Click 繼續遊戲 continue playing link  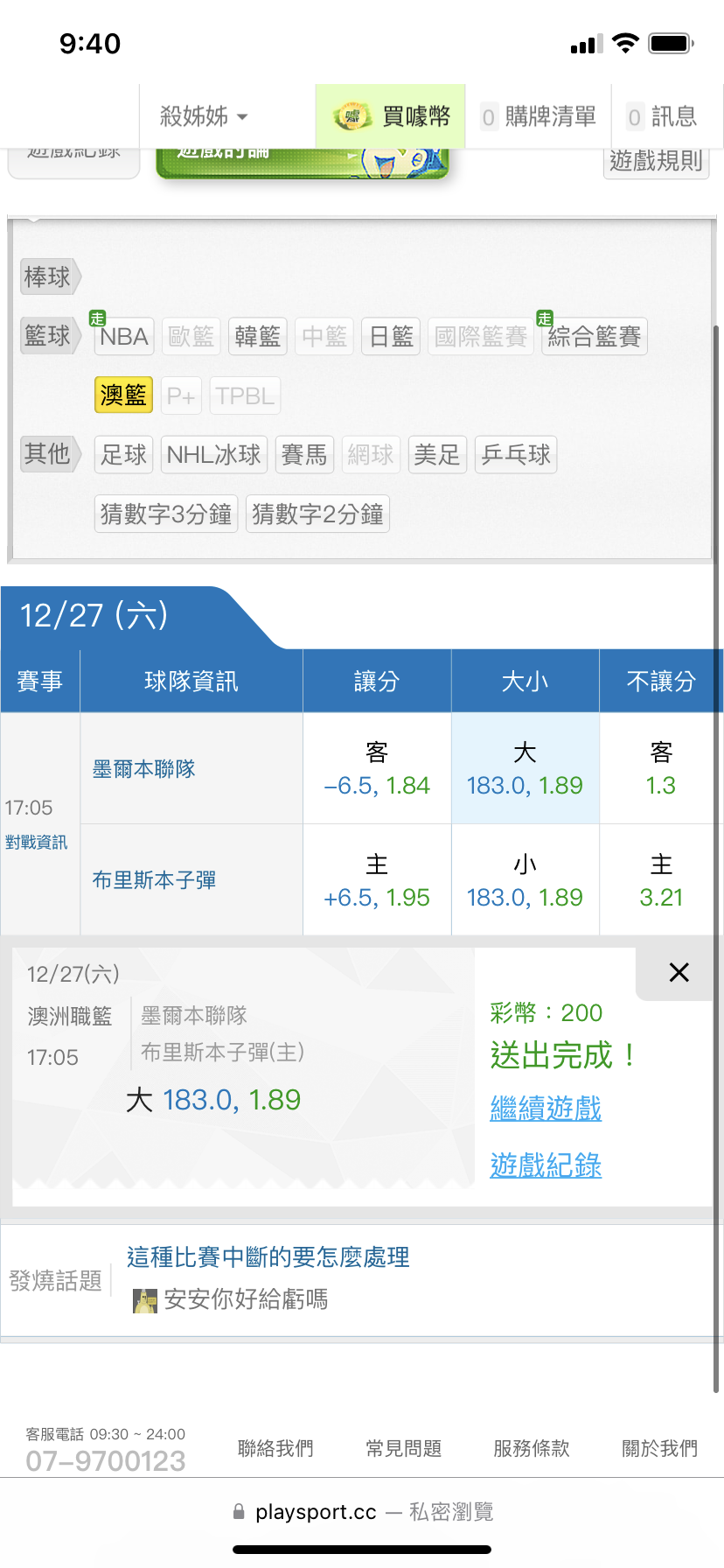546,1109
